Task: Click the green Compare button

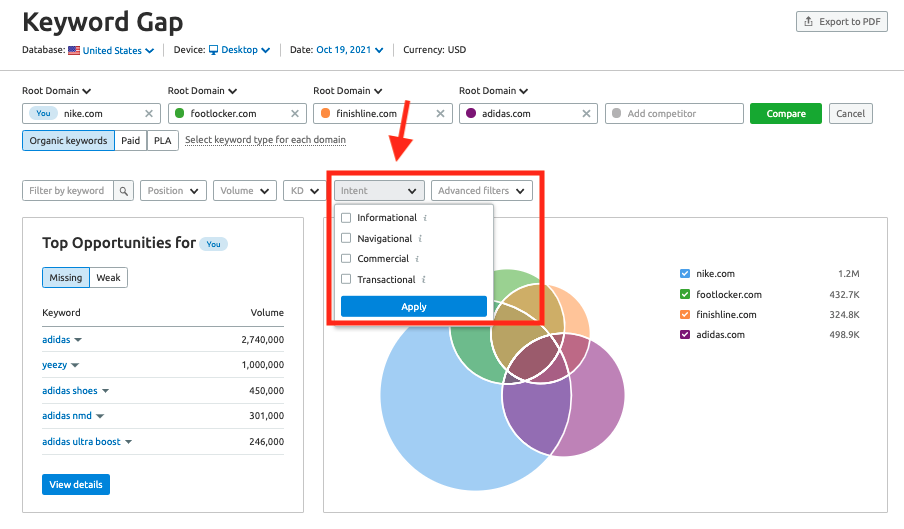Action: 786,114
